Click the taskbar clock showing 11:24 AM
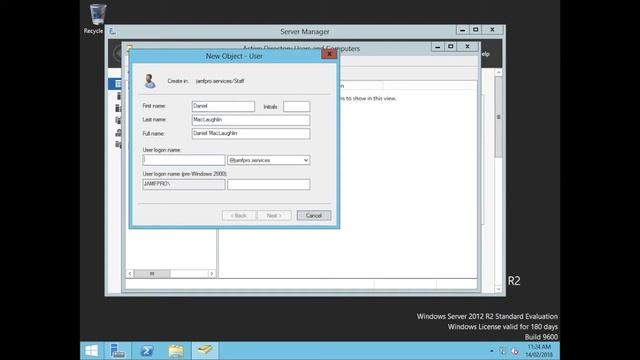This screenshot has width=640, height=360. tap(539, 351)
